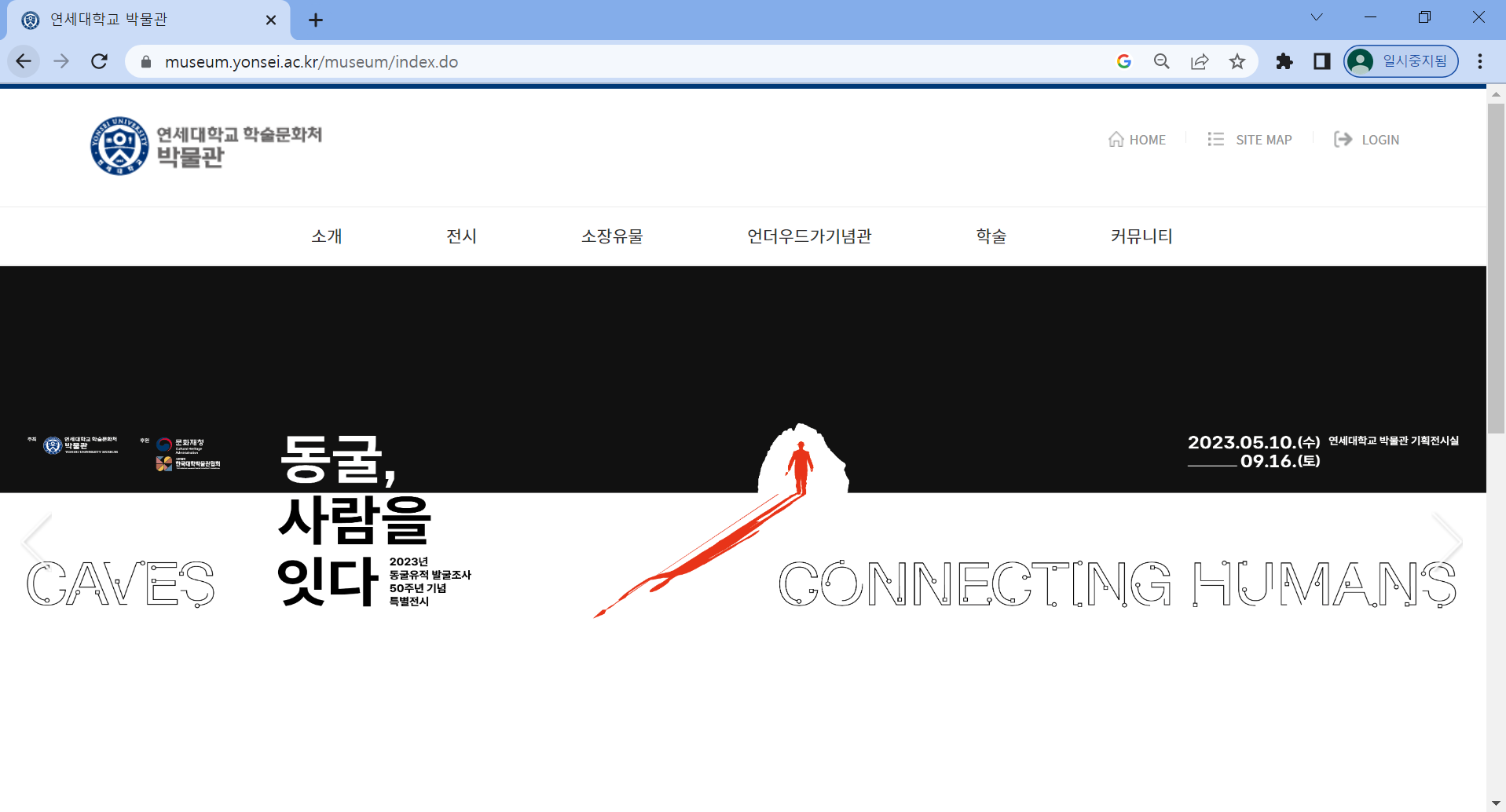Go back to the previous page
Image resolution: width=1506 pixels, height=812 pixels.
pos(24,61)
